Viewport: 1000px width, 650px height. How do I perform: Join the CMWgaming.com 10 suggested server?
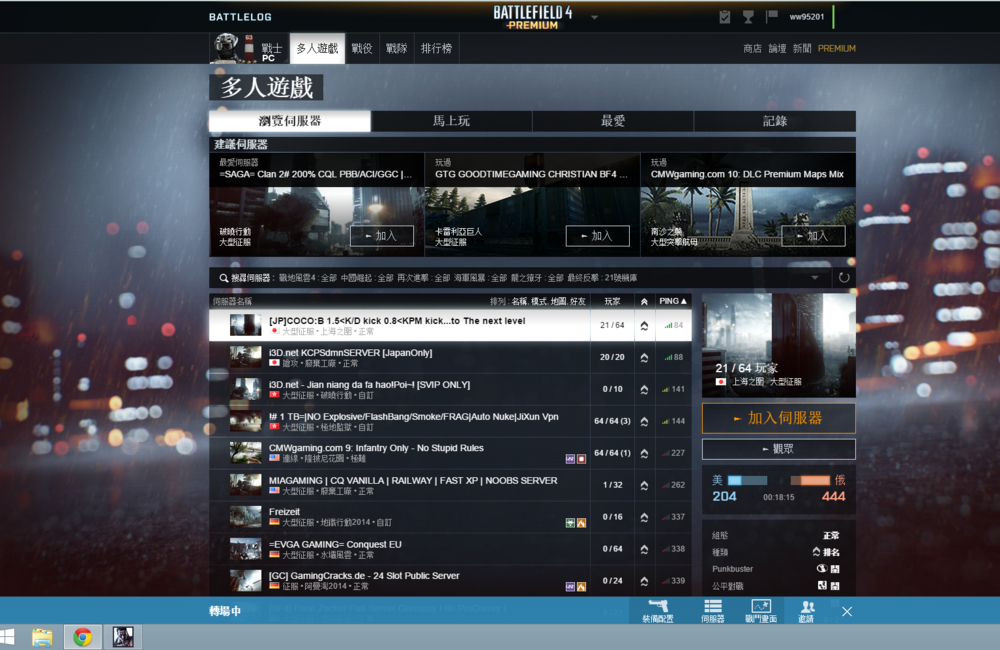813,236
